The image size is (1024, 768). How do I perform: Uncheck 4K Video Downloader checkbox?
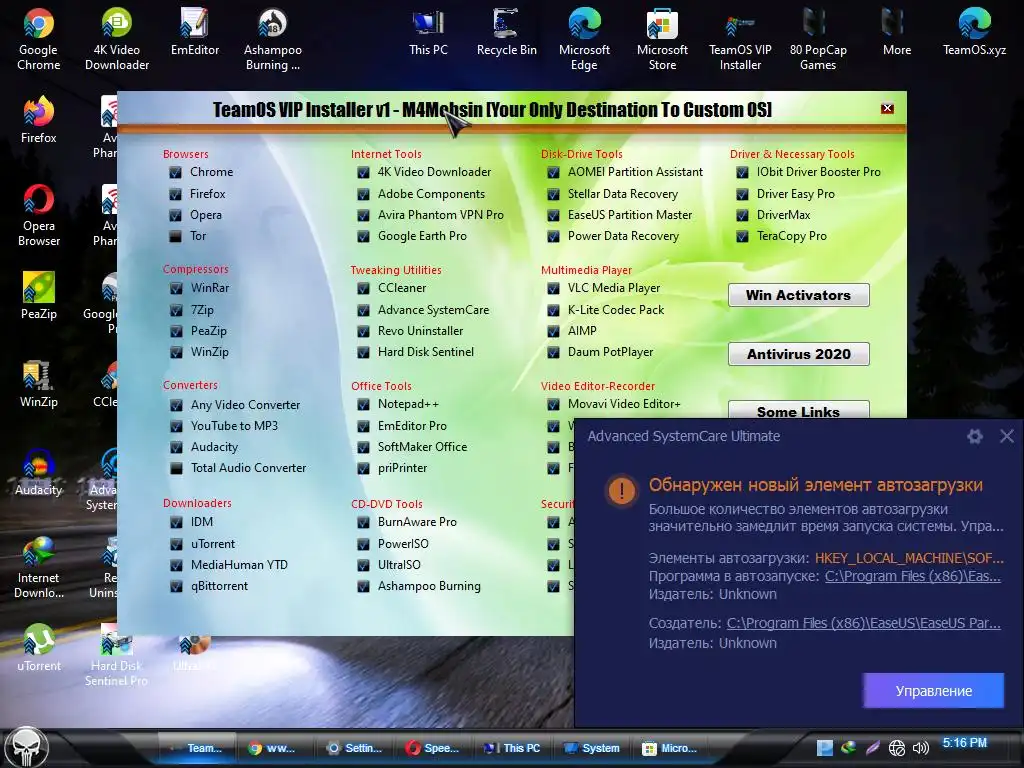click(x=363, y=172)
